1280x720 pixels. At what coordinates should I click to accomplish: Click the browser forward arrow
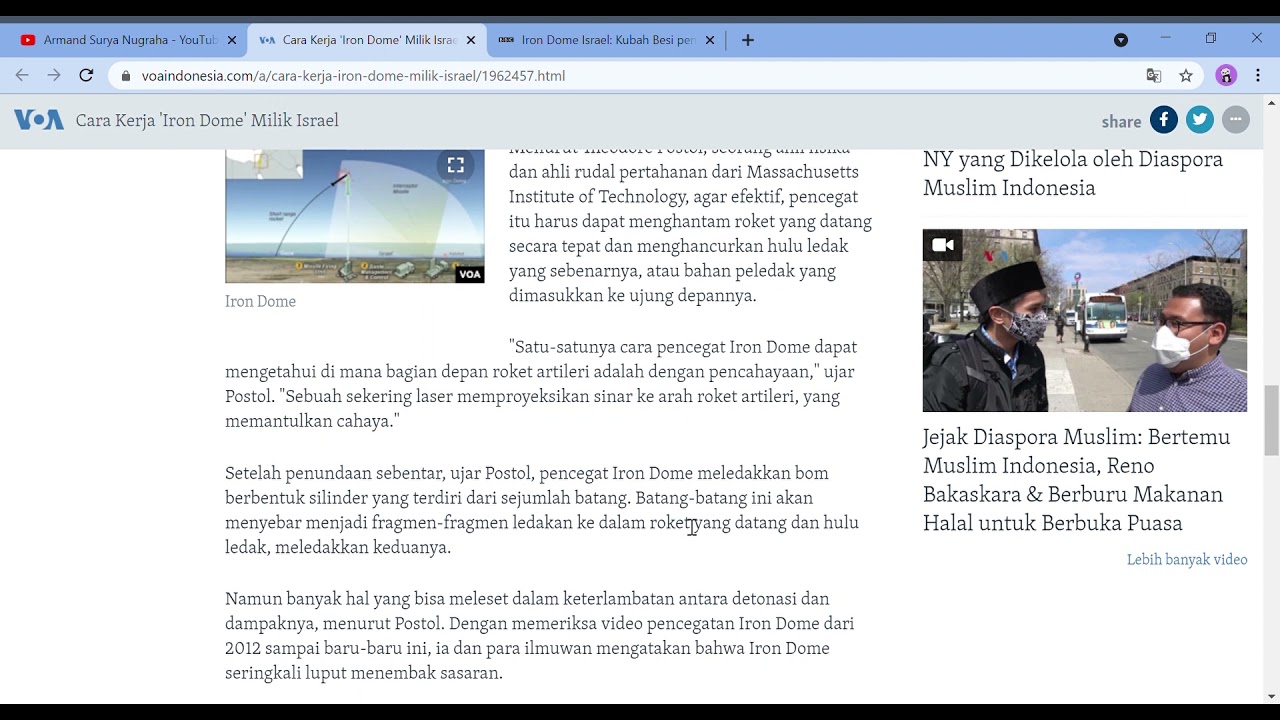[54, 75]
